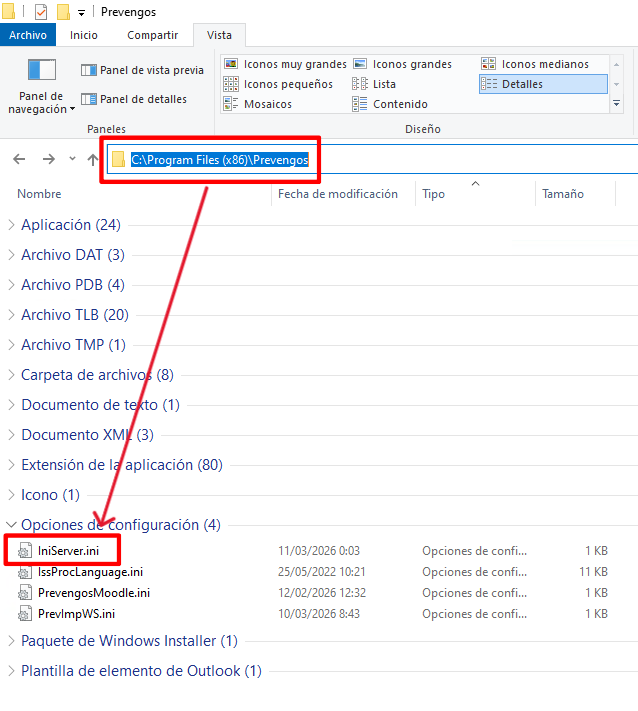Select Iconos grandes layout
This screenshot has width=638, height=711.
403,64
